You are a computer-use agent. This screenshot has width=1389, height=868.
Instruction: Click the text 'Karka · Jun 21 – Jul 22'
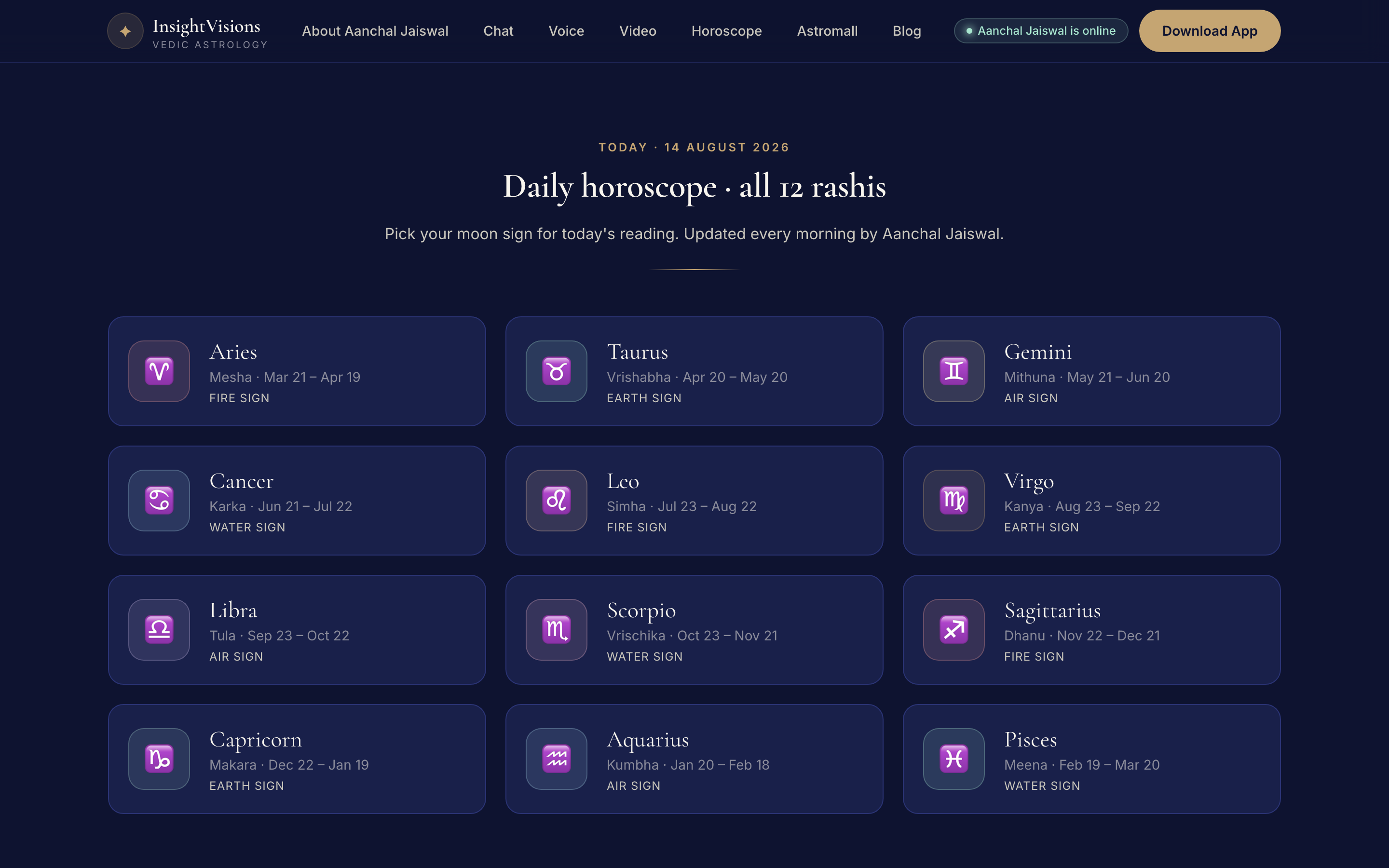281,506
